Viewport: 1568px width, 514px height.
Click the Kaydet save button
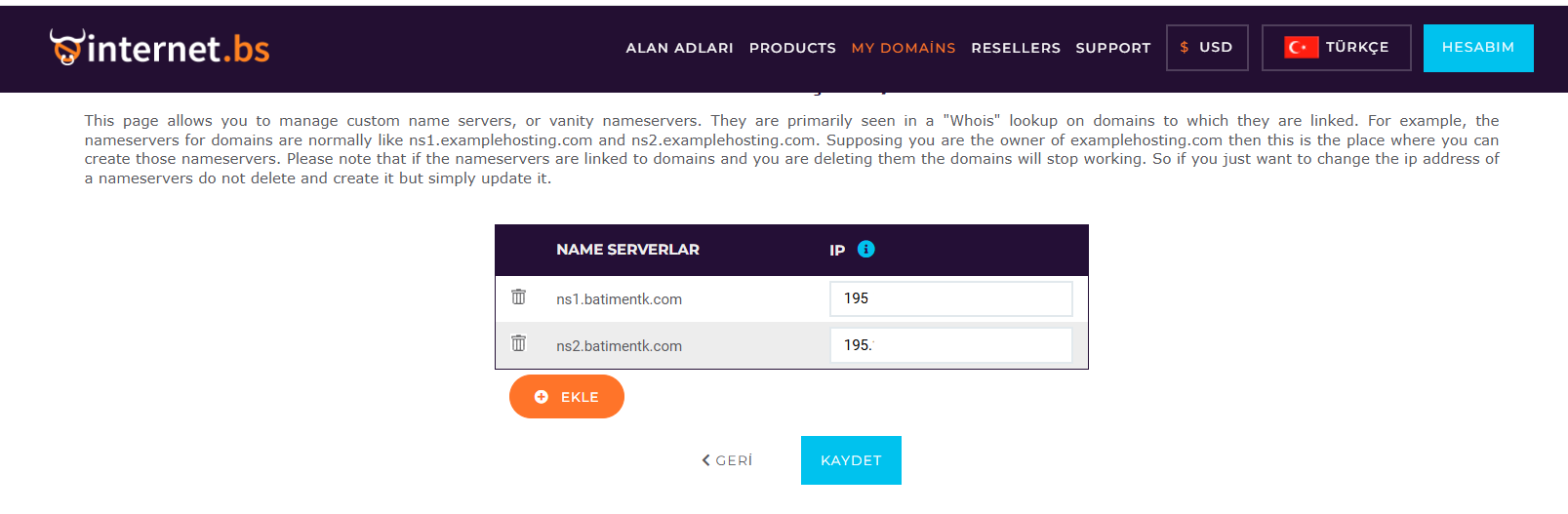point(851,460)
